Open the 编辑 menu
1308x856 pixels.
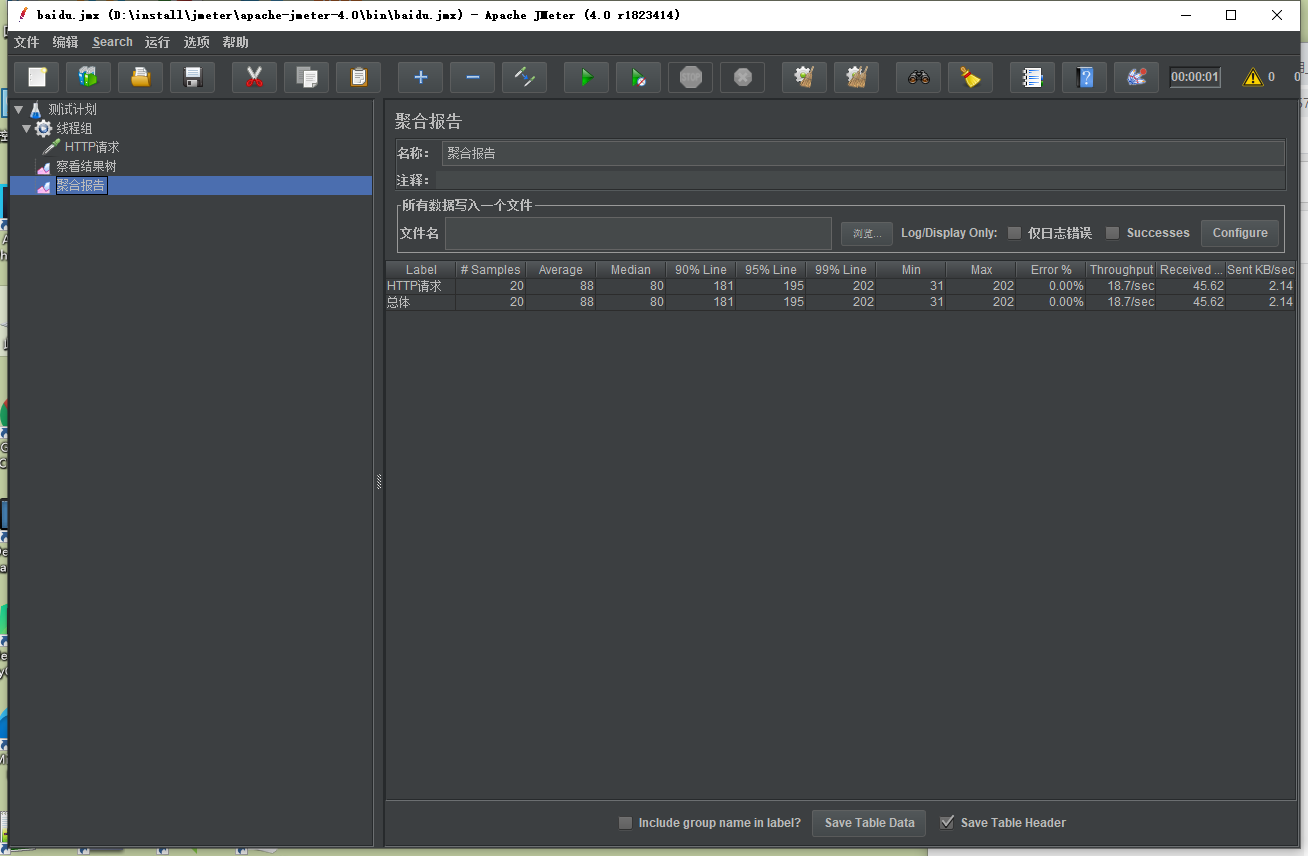pyautogui.click(x=66, y=42)
